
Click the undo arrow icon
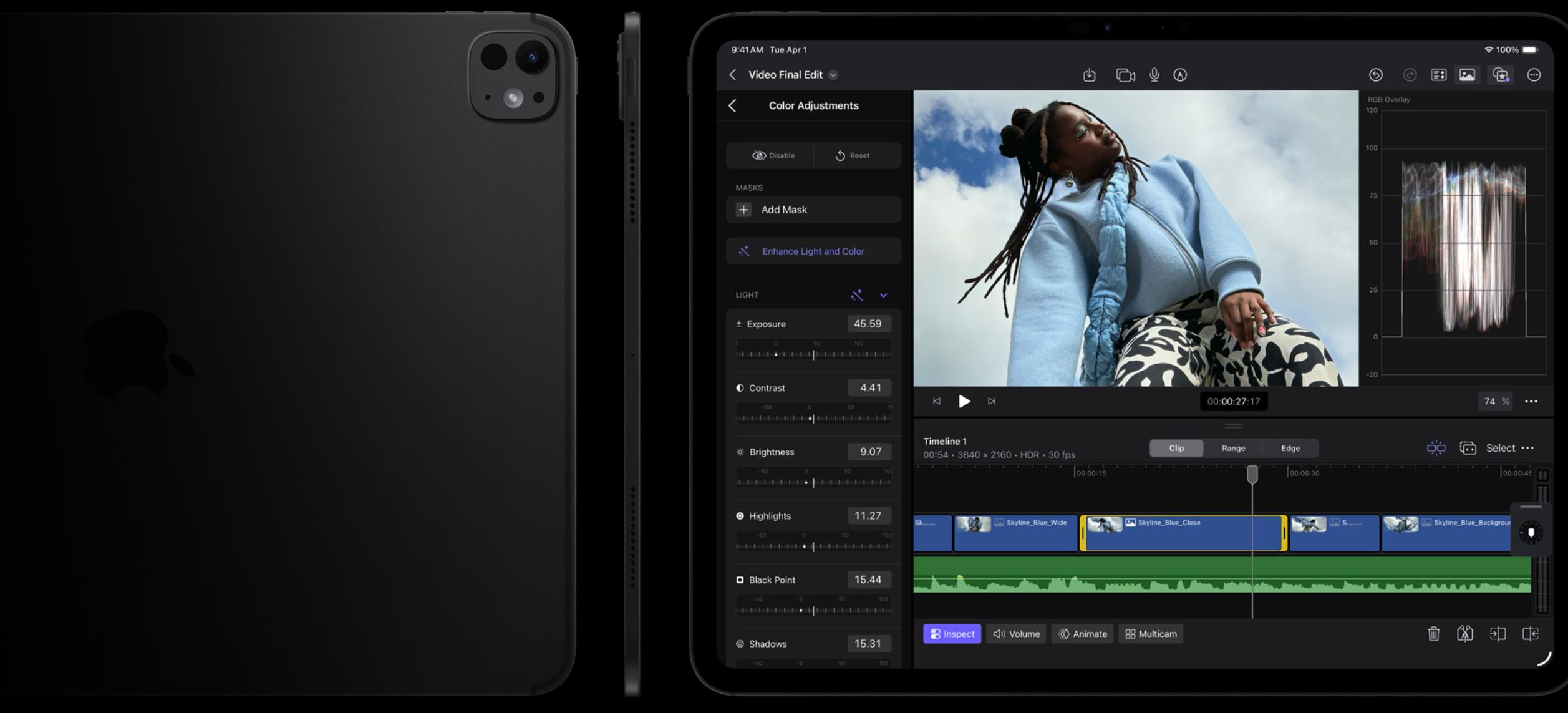click(1375, 75)
